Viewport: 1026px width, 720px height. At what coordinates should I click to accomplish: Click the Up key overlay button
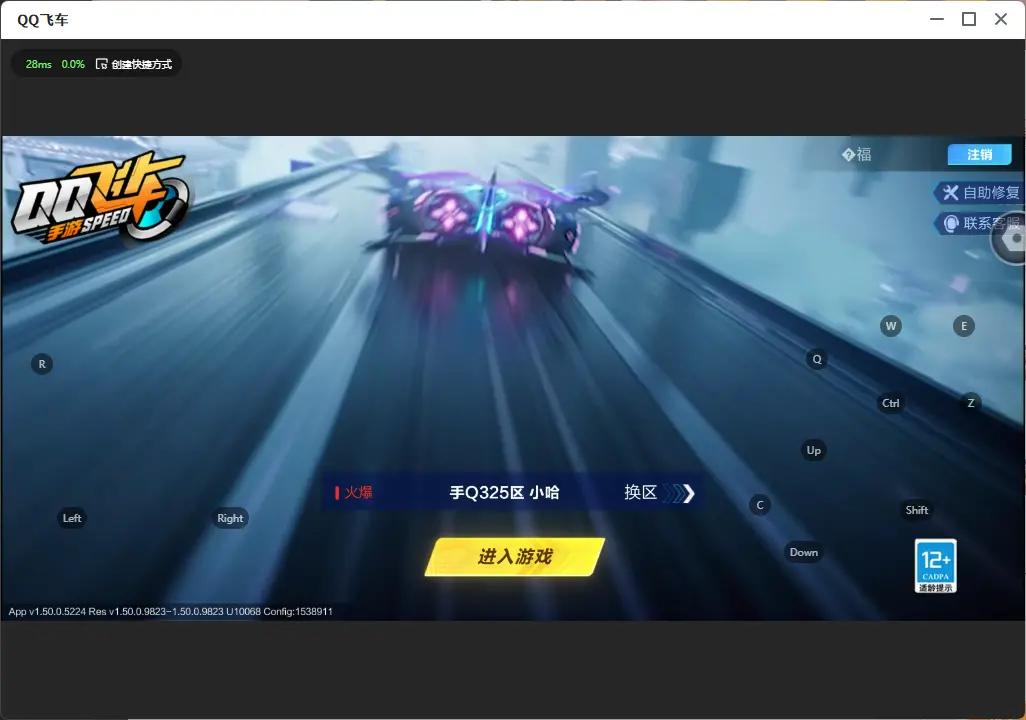813,450
